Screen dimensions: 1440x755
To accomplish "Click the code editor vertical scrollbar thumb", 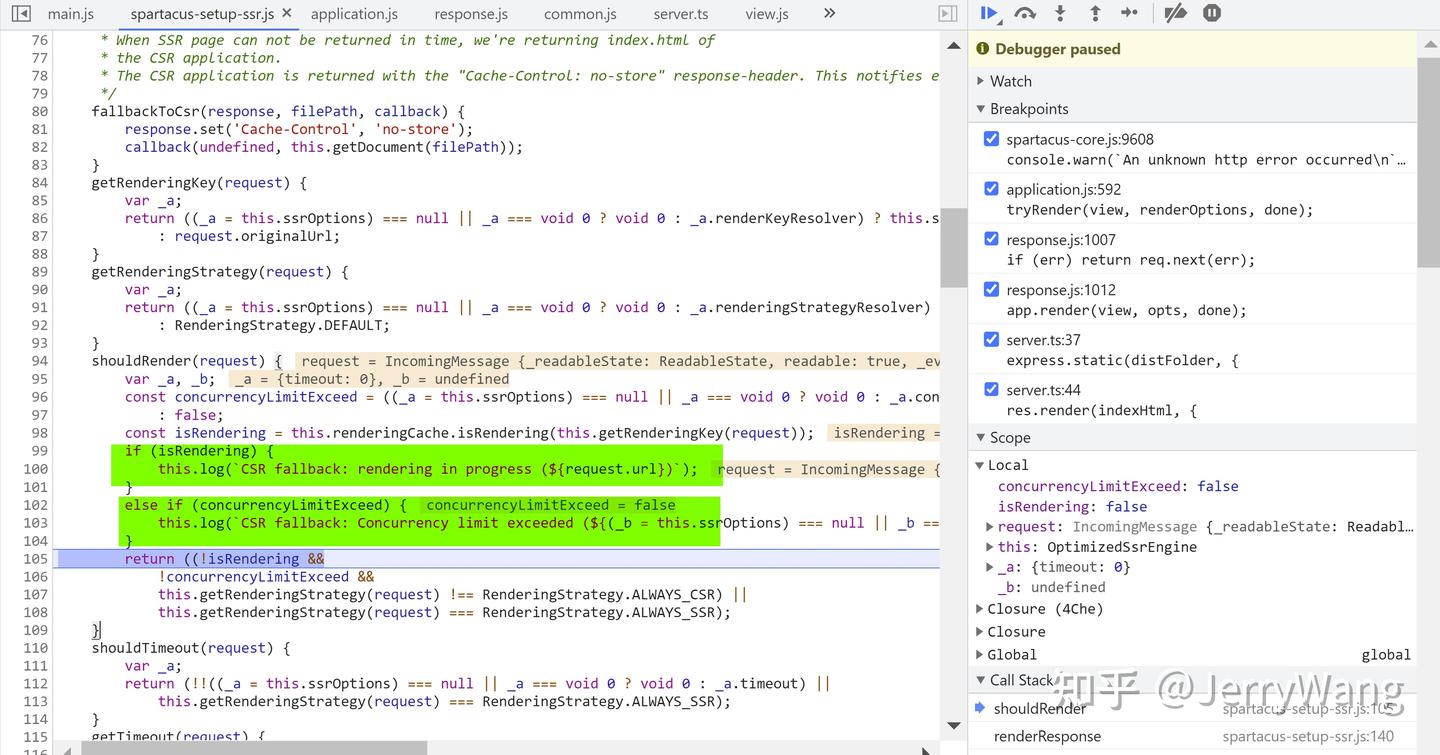I will [x=953, y=248].
